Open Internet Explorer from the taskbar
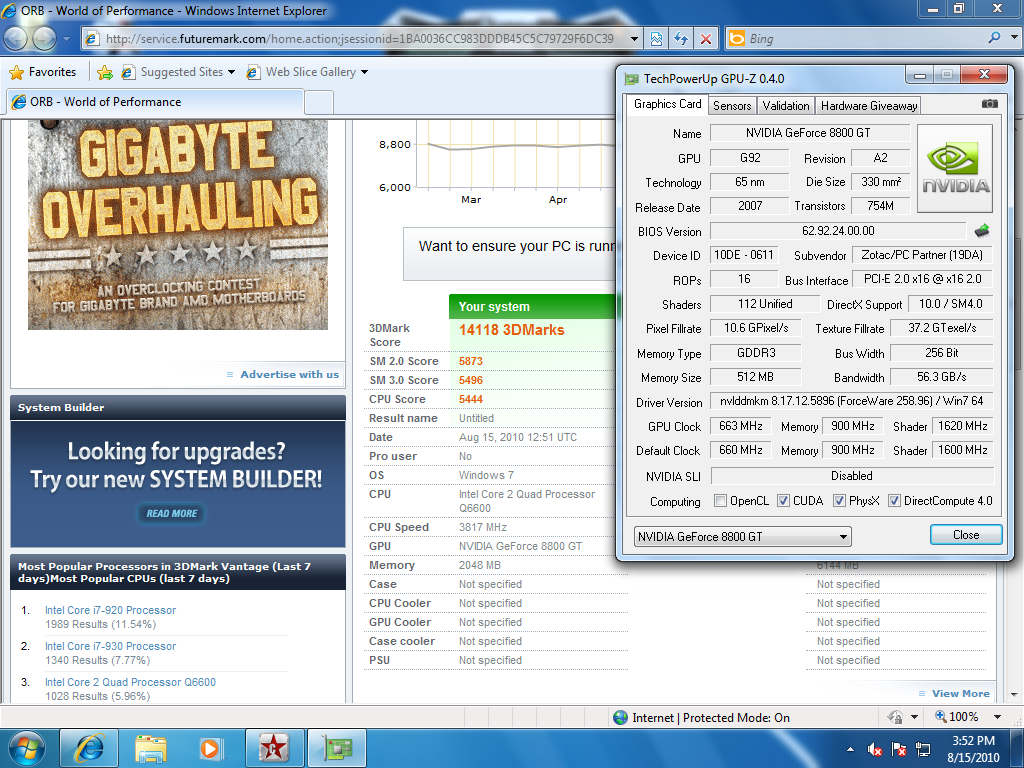Image resolution: width=1024 pixels, height=768 pixels. pyautogui.click(x=89, y=748)
